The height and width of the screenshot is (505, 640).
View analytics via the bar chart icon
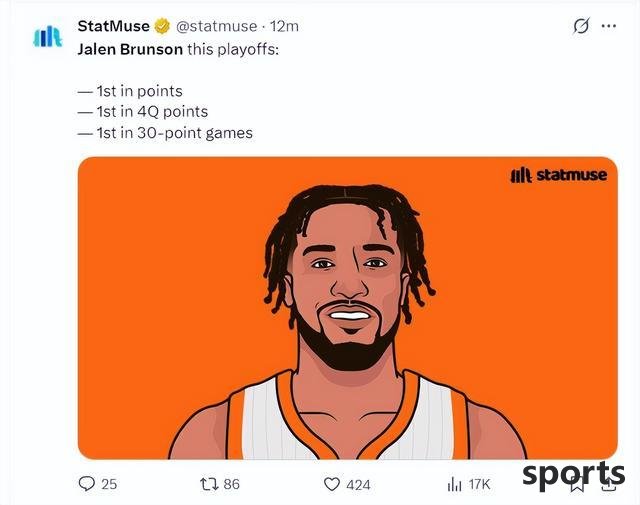454,485
